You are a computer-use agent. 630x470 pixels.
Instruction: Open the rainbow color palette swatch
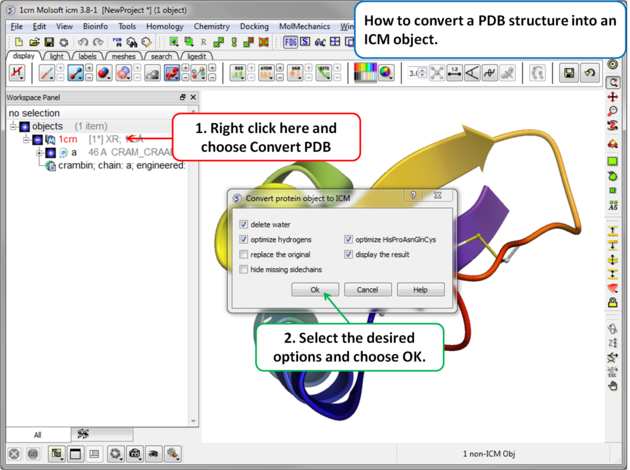point(366,73)
